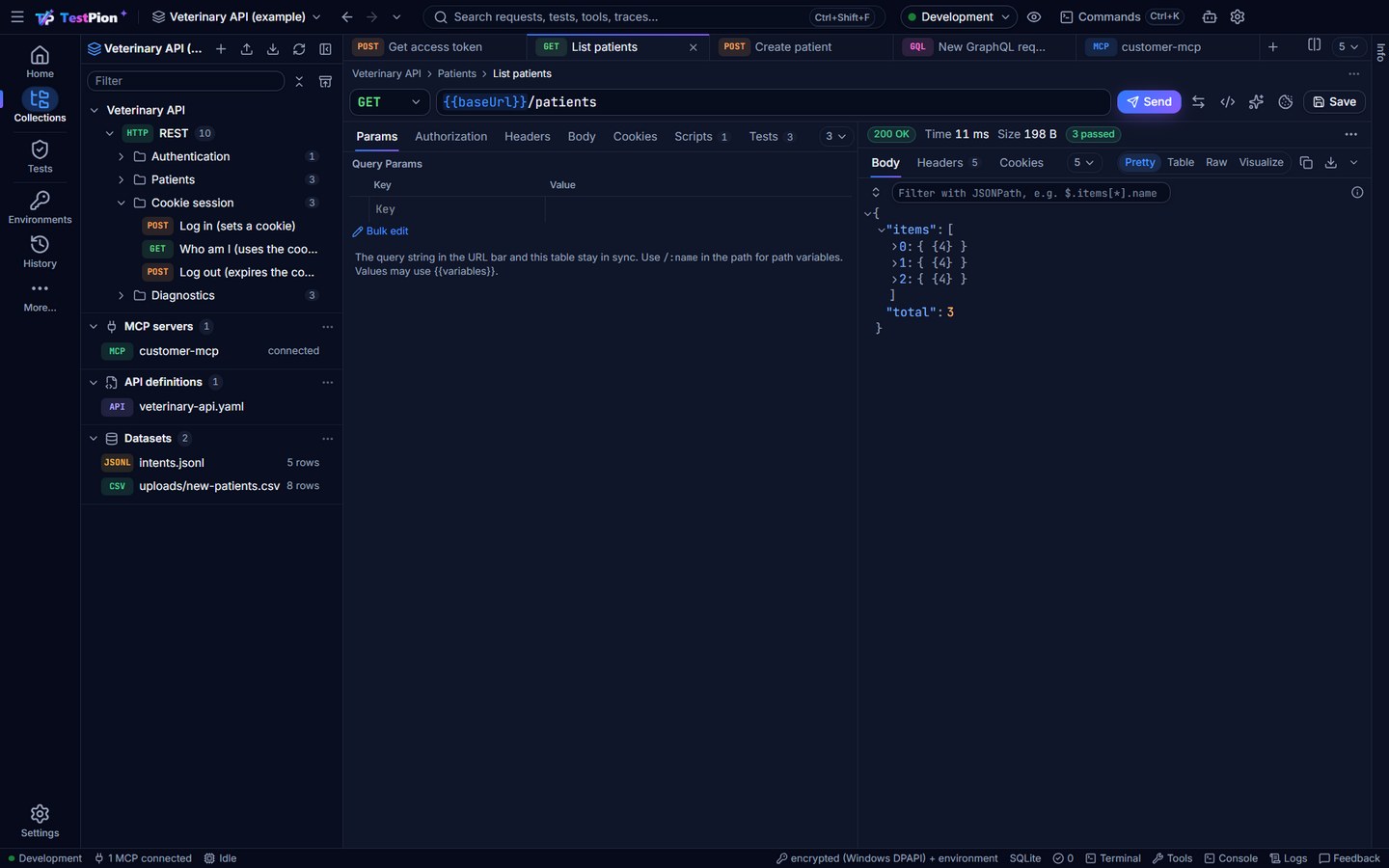
Task: Switch response view to Table
Action: tap(1181, 163)
